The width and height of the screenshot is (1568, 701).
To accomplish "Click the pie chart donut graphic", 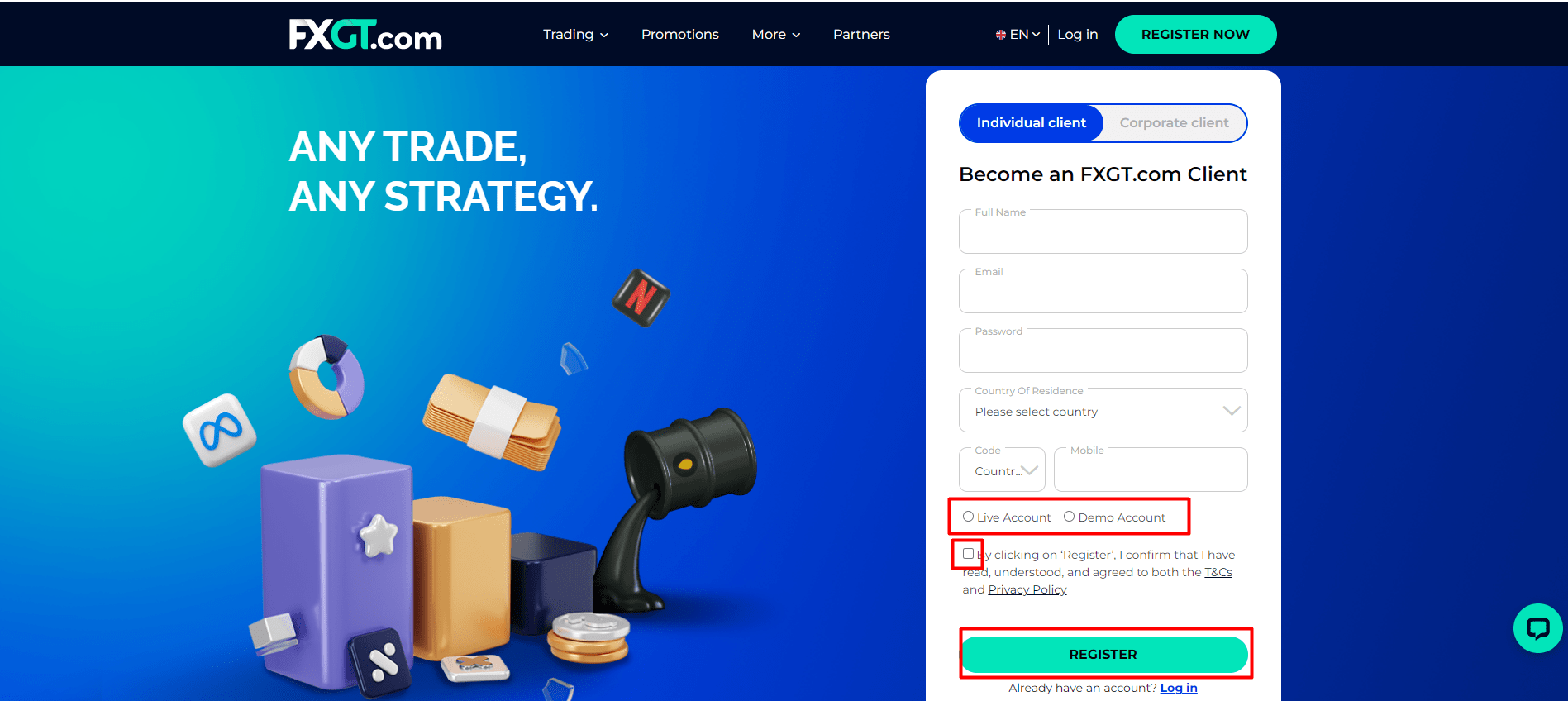I will coord(326,377).
